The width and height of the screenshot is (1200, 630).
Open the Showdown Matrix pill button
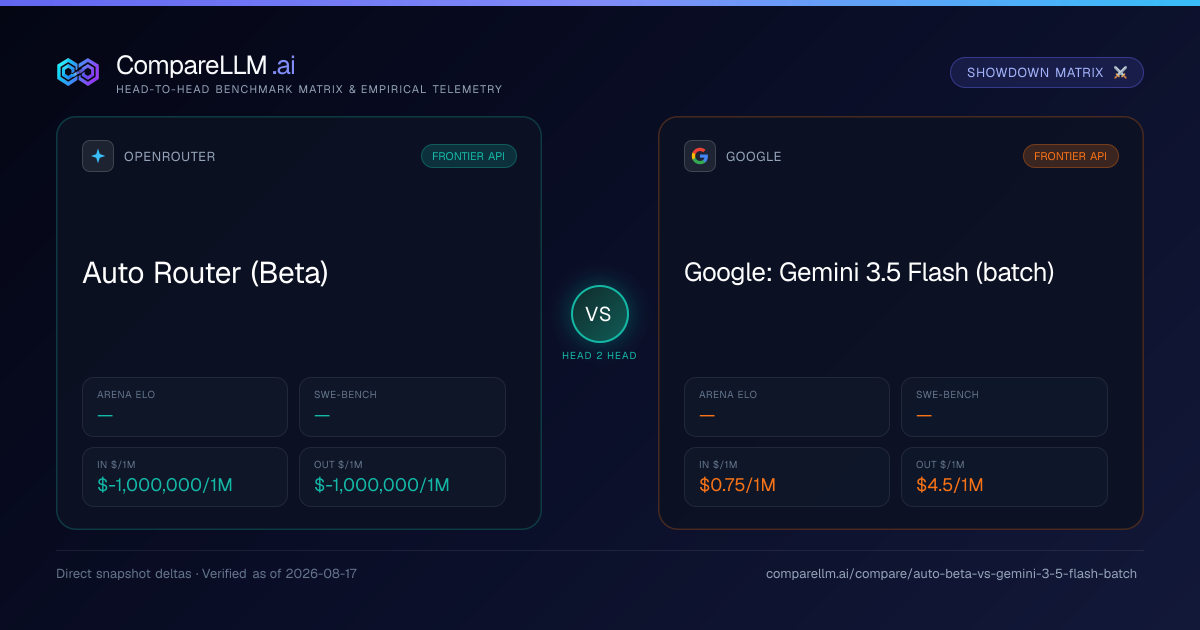pyautogui.click(x=1046, y=73)
